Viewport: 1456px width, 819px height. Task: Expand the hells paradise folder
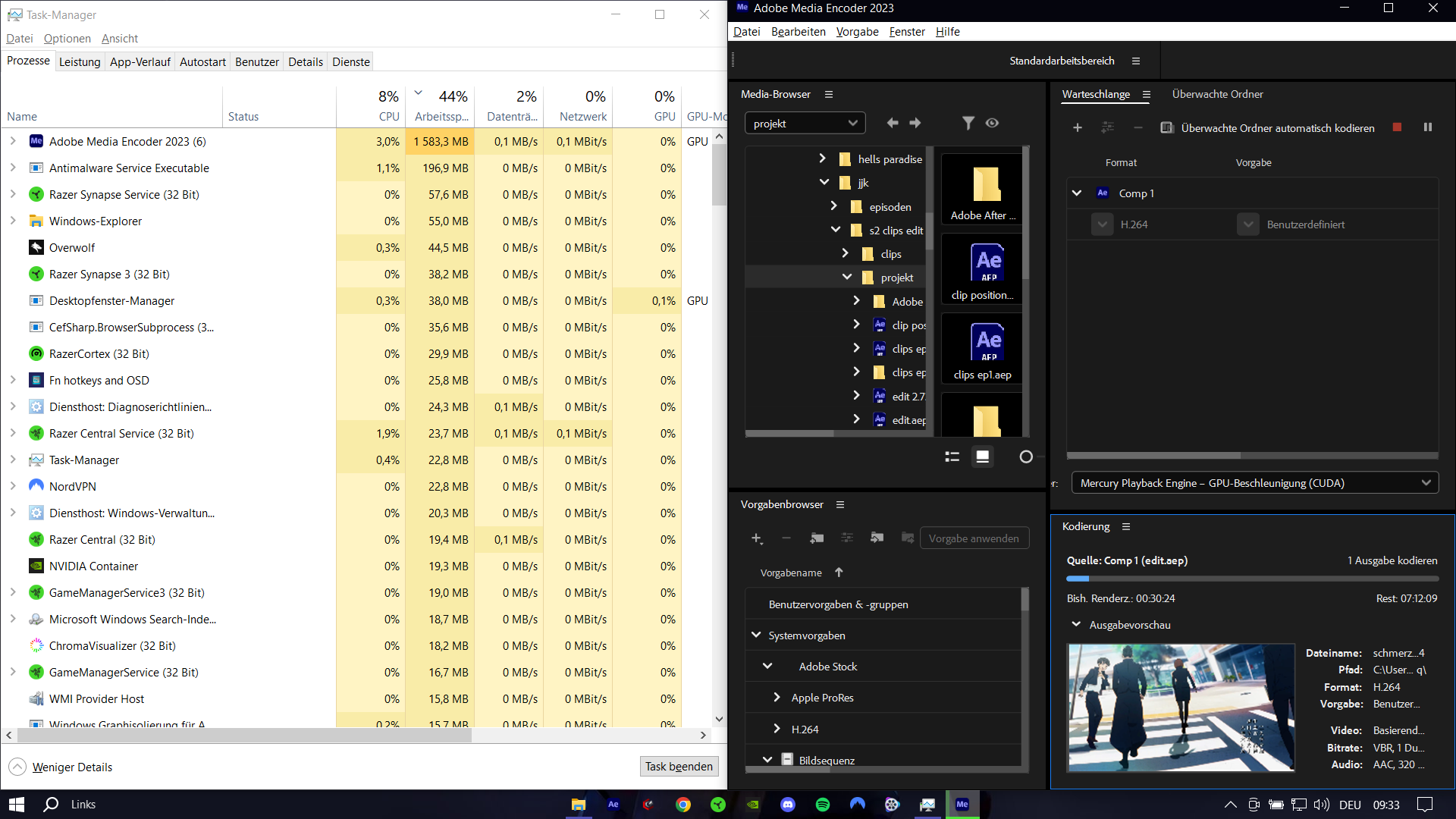[x=823, y=158]
